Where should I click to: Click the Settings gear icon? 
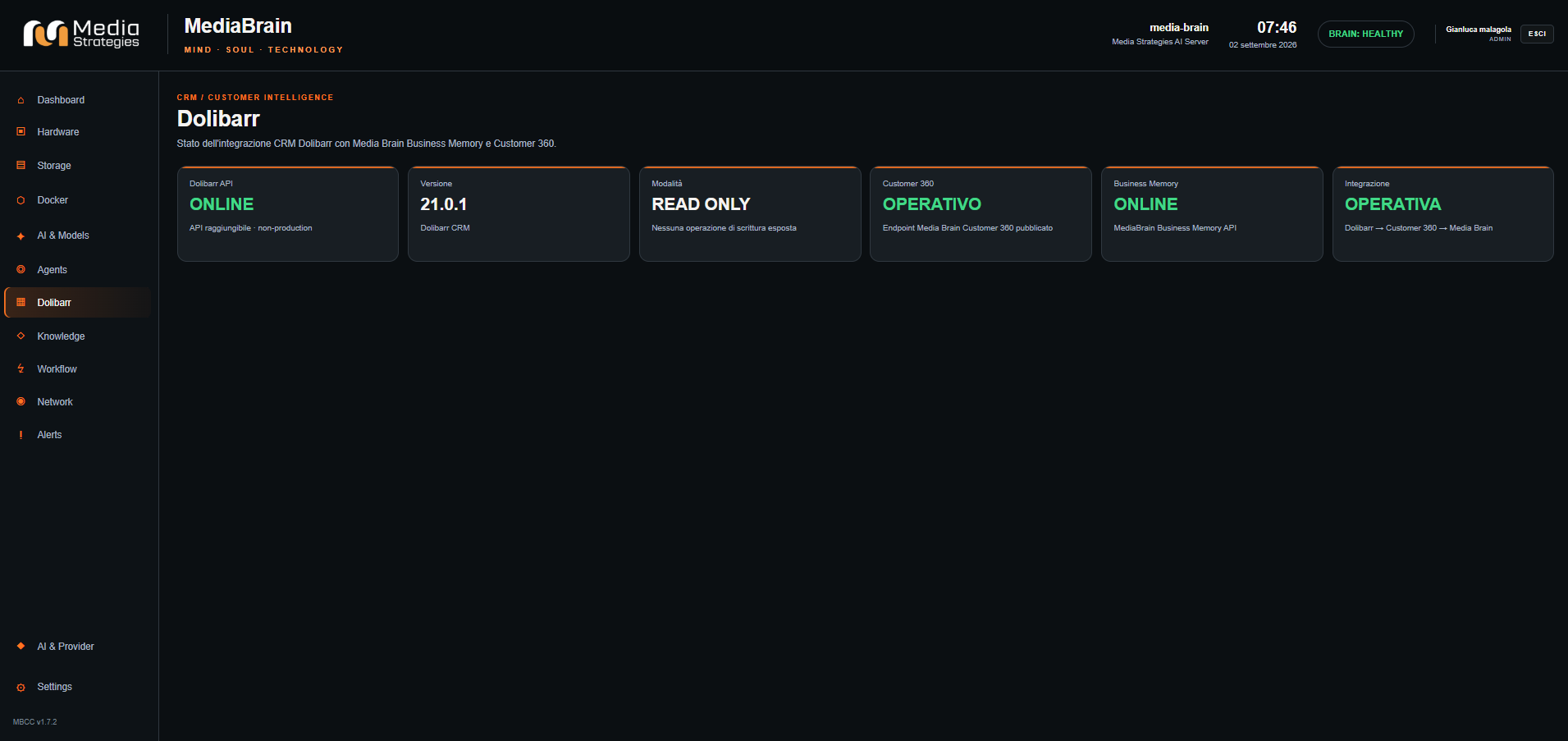21,687
